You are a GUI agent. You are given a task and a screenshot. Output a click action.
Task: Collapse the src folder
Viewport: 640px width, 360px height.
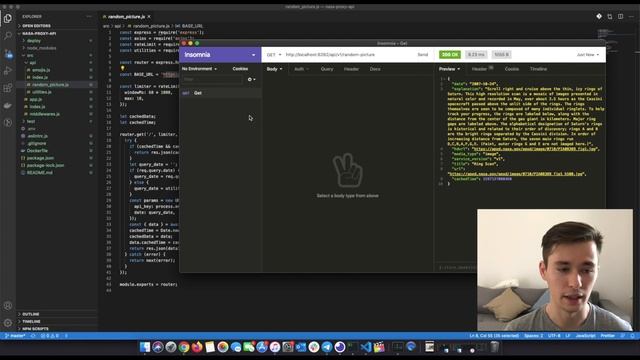click(x=30, y=56)
